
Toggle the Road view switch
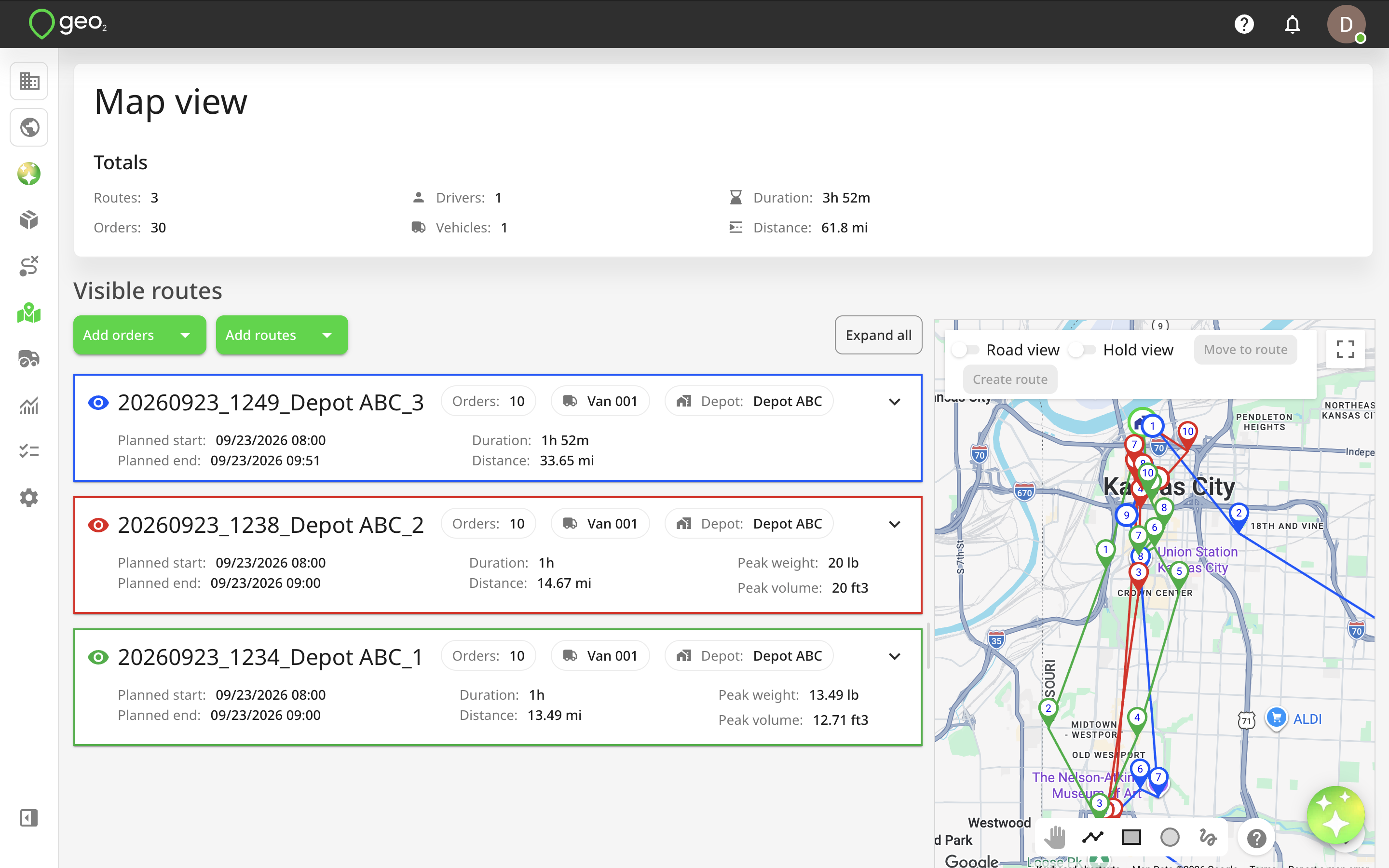(966, 350)
